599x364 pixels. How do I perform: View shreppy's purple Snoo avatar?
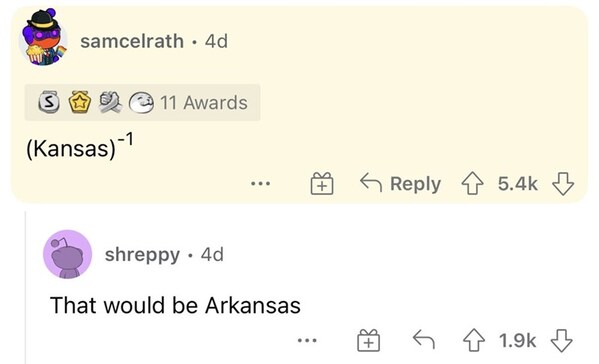click(x=68, y=254)
